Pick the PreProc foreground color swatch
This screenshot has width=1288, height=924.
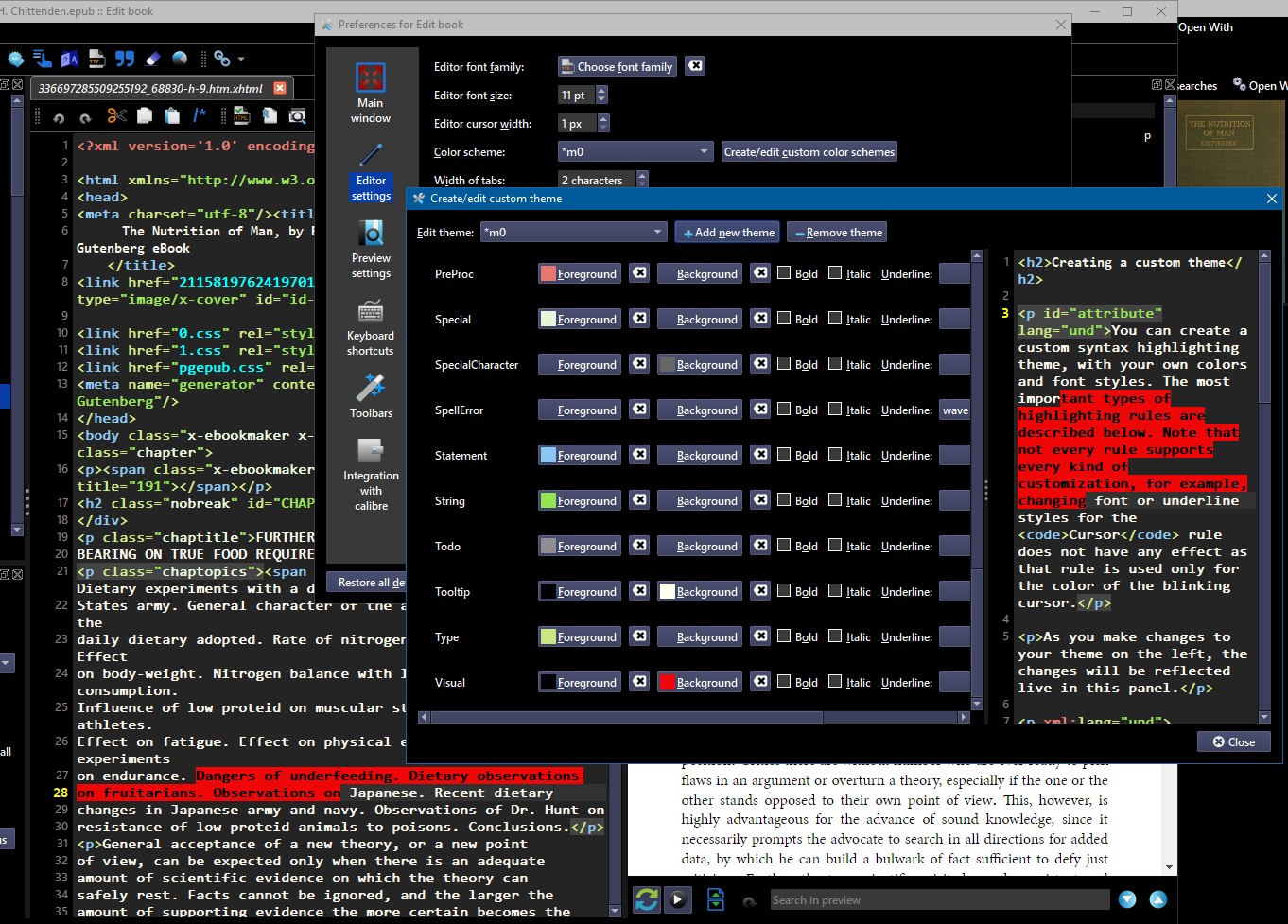[580, 273]
